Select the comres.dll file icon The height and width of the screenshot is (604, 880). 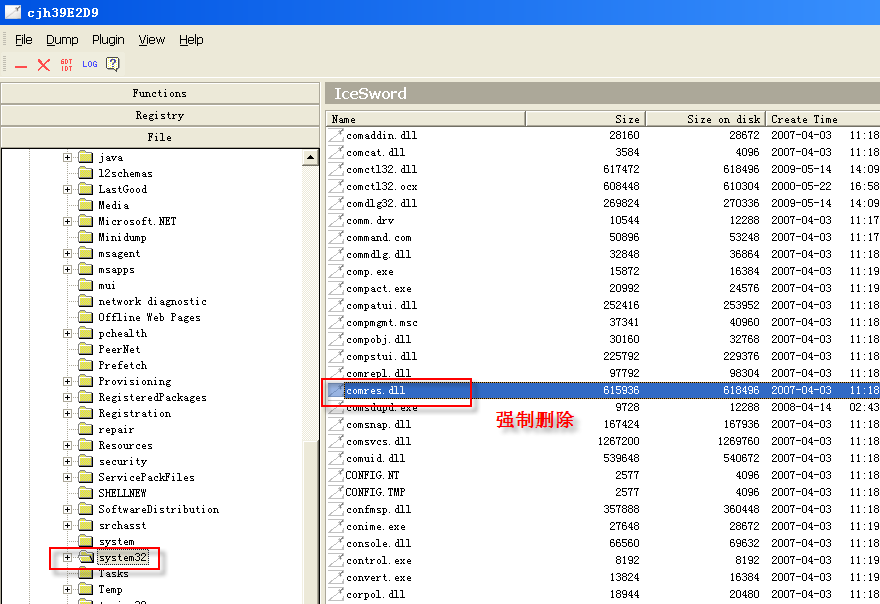[x=336, y=390]
